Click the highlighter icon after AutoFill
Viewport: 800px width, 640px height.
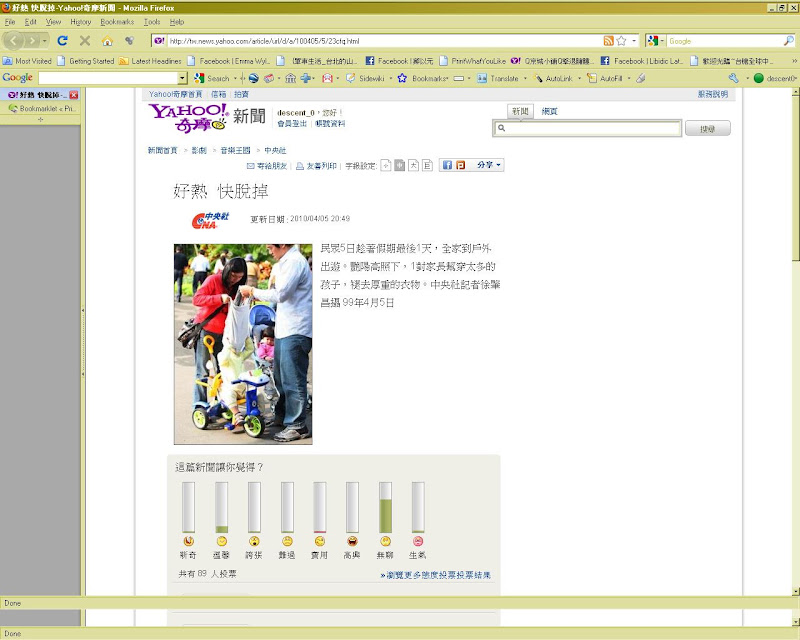(x=641, y=78)
